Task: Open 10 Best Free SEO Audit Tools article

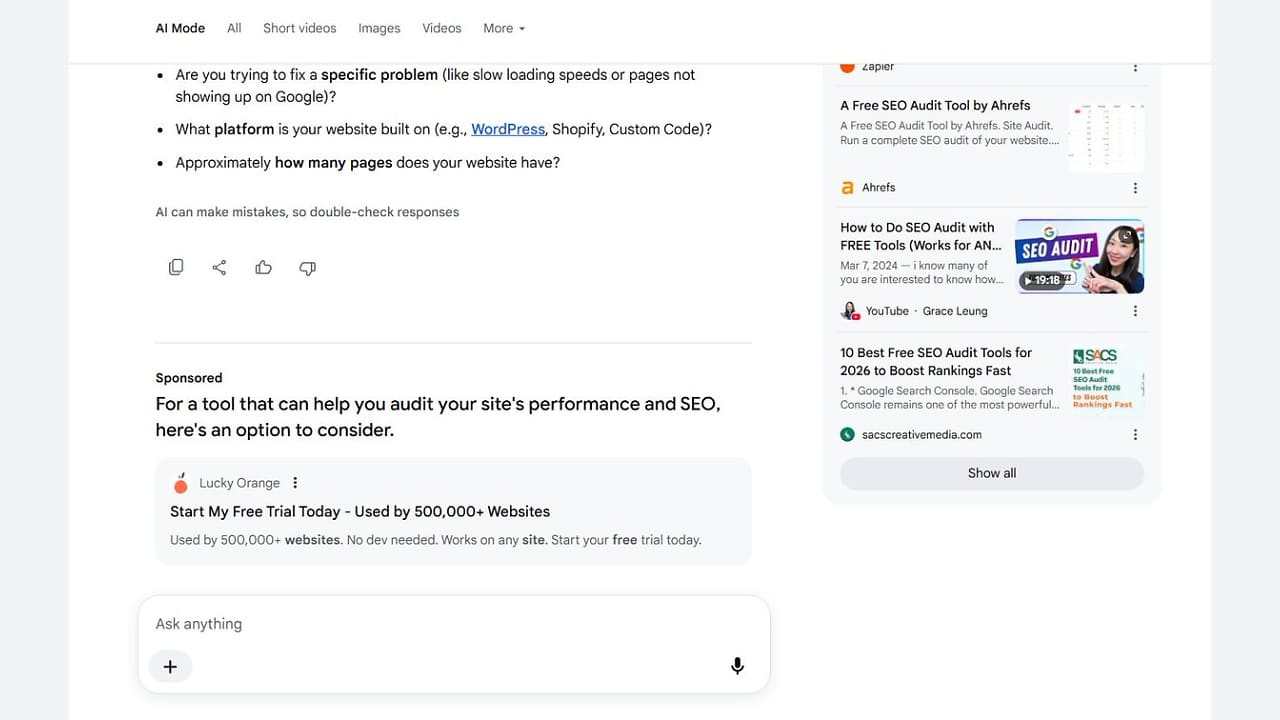Action: [936, 361]
